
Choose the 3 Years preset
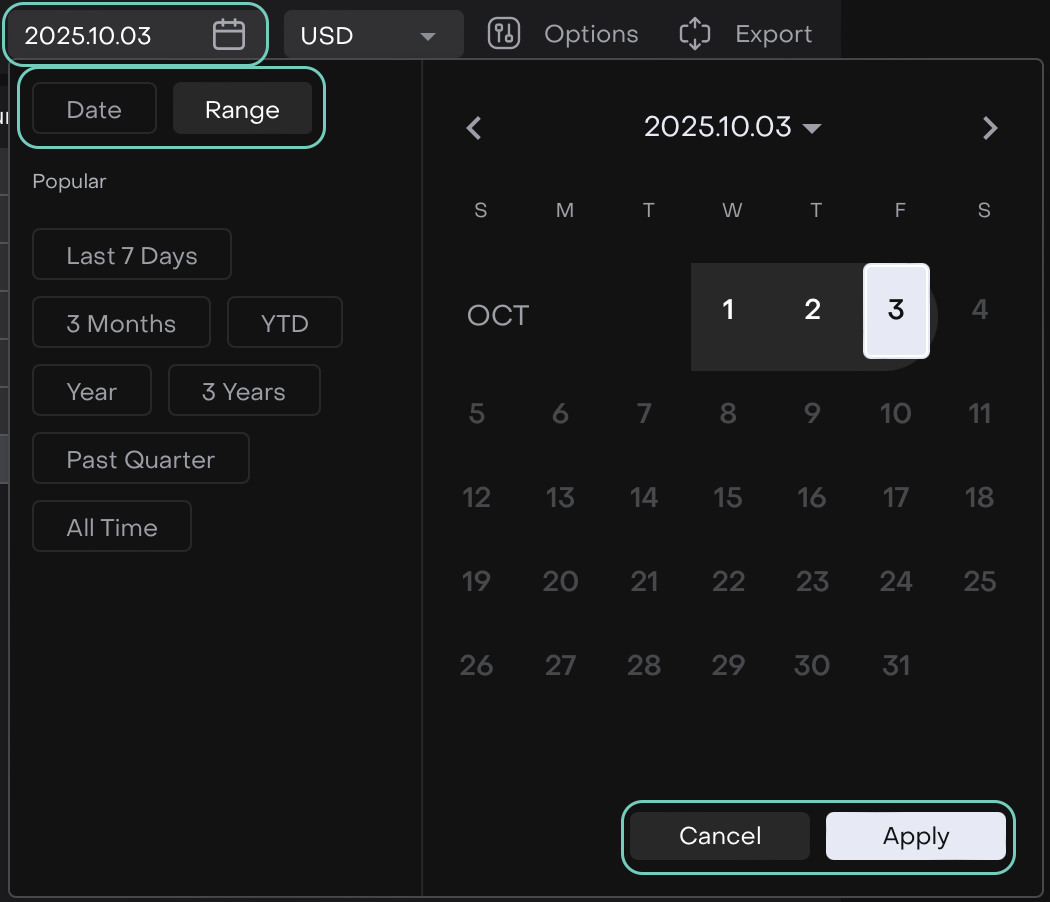244,391
